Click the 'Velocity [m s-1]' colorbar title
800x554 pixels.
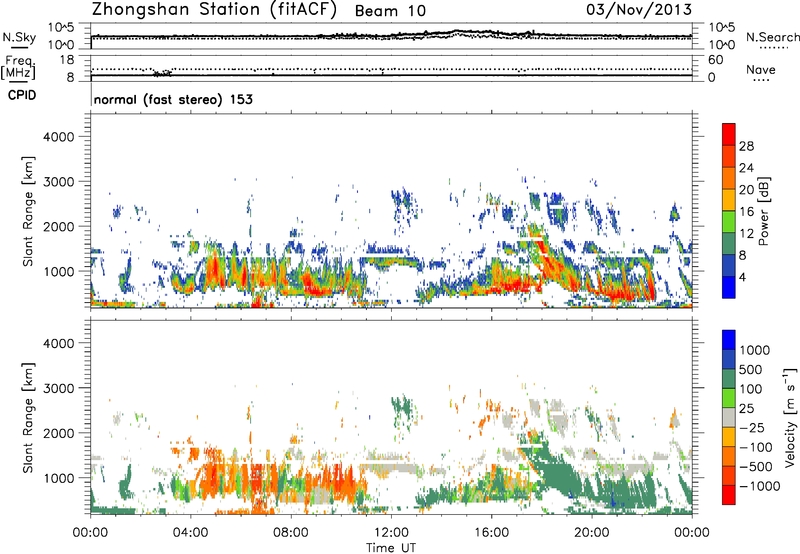[x=790, y=417]
